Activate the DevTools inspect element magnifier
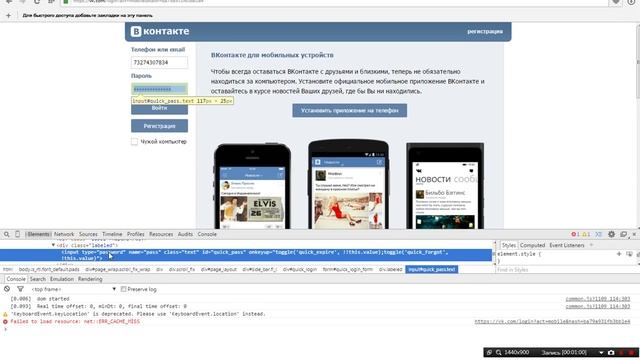The height and width of the screenshot is (360, 640). [7, 234]
